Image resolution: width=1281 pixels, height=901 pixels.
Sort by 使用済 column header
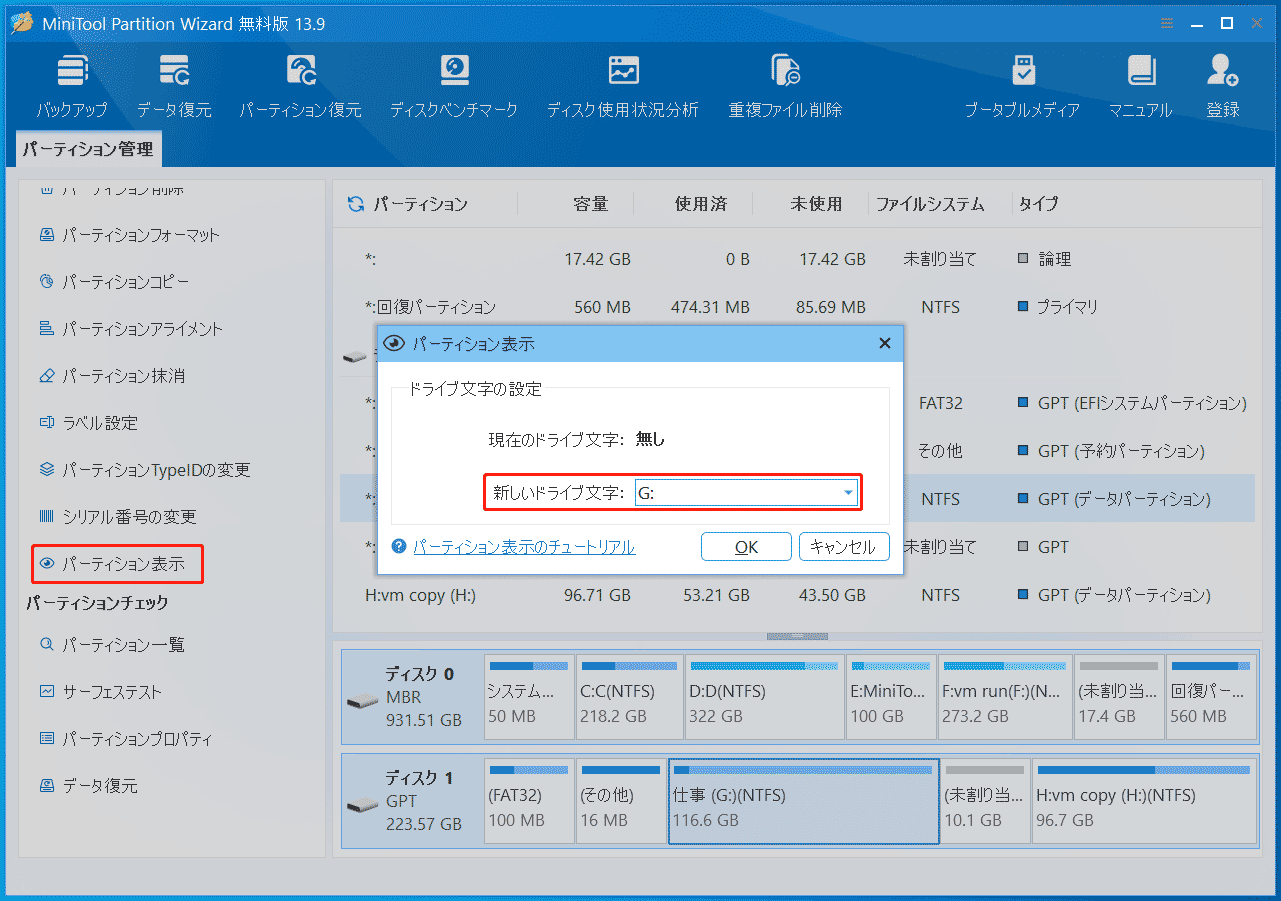[700, 204]
